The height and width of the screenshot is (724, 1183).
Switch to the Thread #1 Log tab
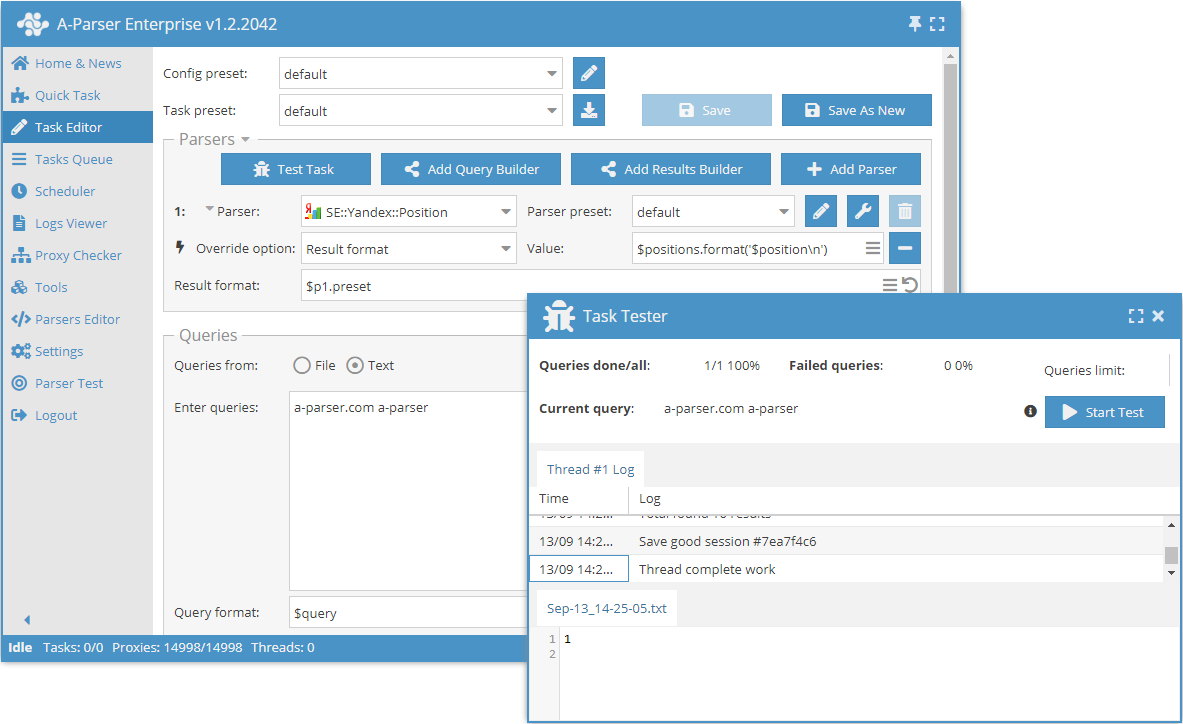[x=590, y=469]
